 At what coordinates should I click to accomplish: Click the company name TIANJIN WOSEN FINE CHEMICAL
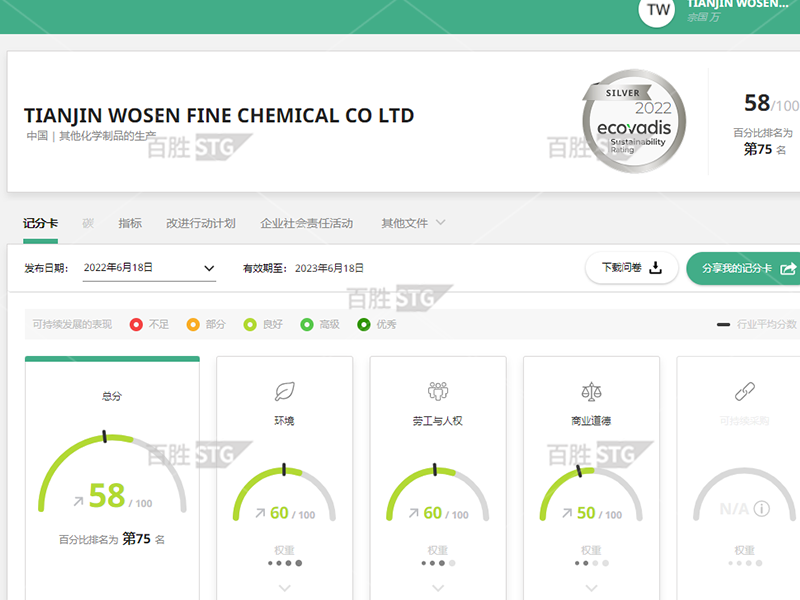point(219,116)
